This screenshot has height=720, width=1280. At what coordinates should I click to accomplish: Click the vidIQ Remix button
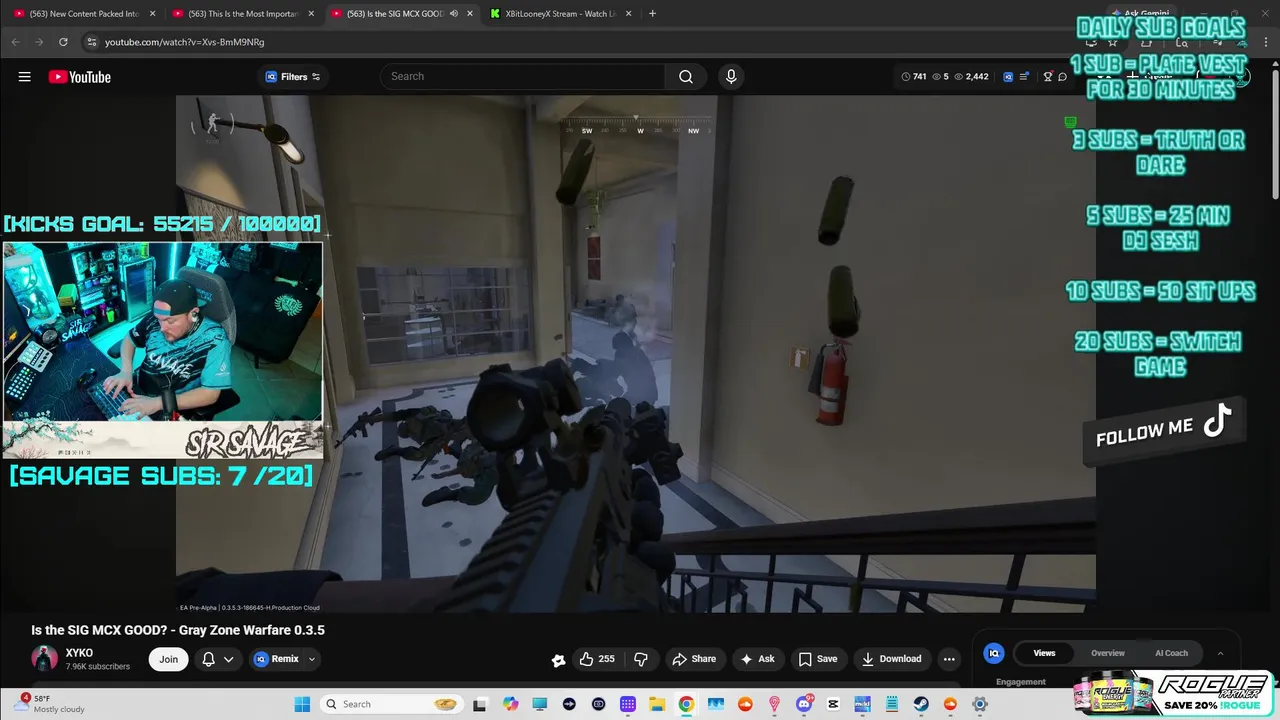tap(276, 659)
